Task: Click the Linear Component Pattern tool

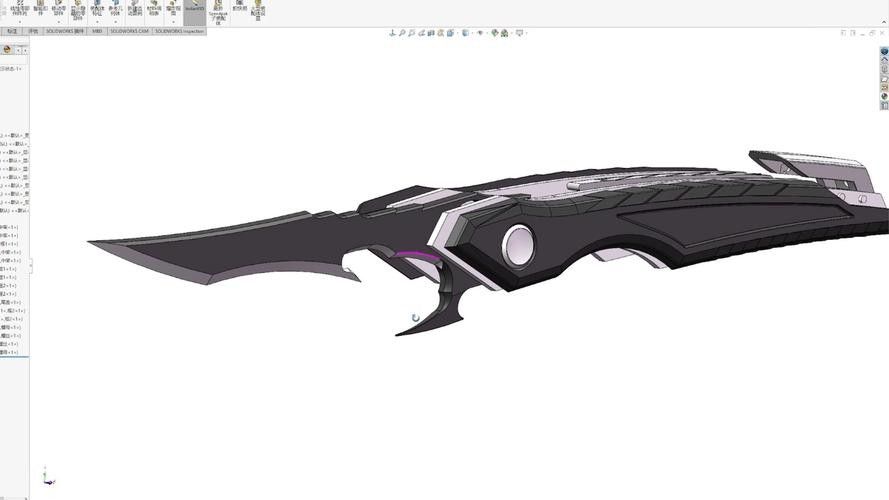Action: click(20, 8)
